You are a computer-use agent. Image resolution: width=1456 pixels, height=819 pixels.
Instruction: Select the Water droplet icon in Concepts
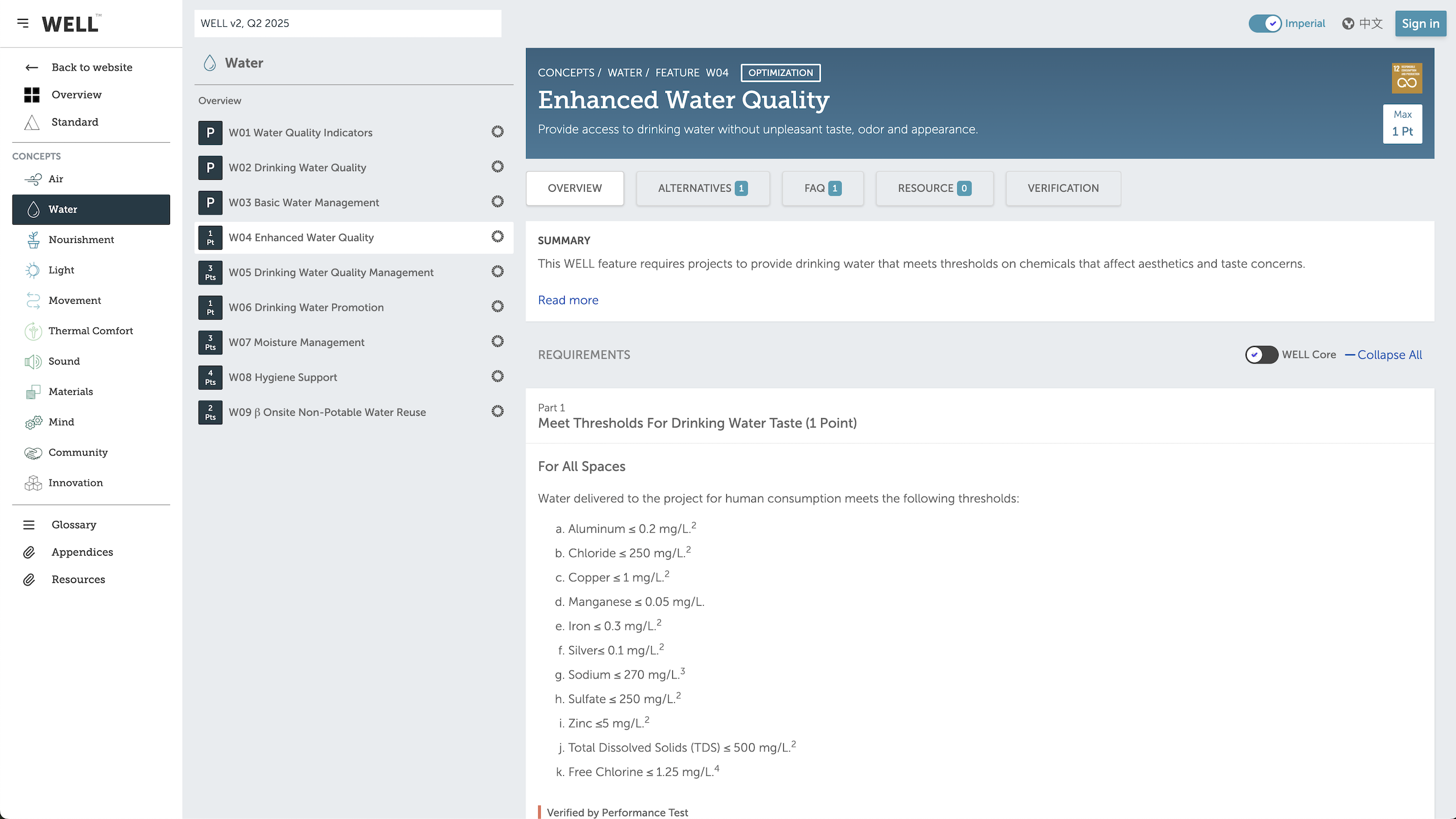click(34, 209)
